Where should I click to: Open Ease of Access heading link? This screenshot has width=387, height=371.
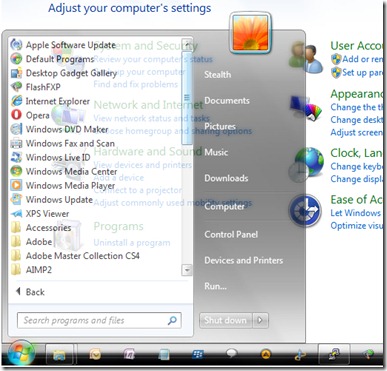(356, 199)
